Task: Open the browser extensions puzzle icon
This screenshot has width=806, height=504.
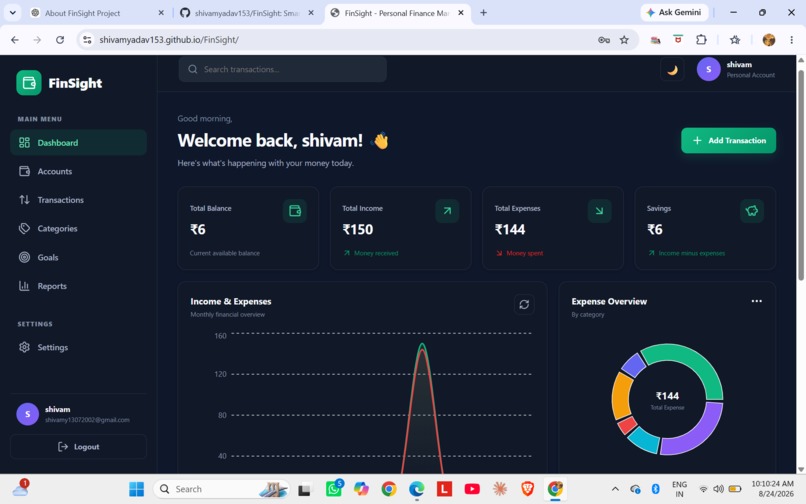Action: tap(701, 40)
